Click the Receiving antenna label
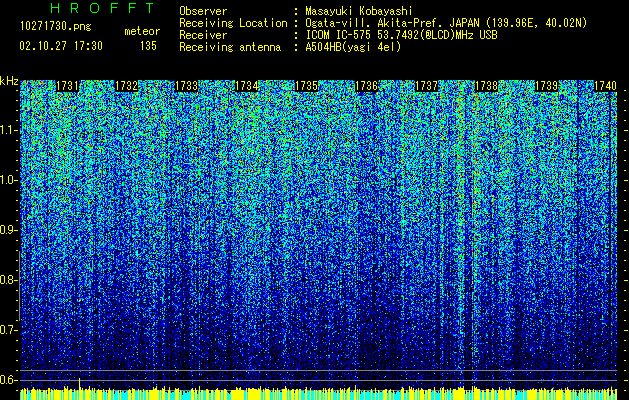 tap(230, 47)
